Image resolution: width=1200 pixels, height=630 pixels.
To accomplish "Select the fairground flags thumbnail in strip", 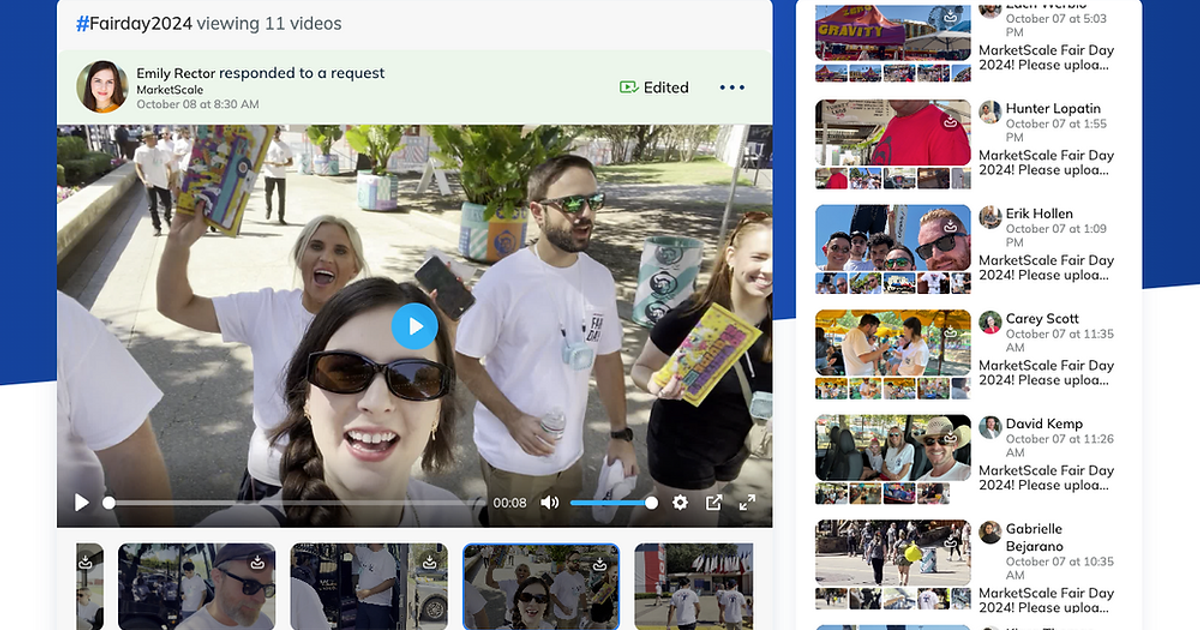I will (x=693, y=587).
